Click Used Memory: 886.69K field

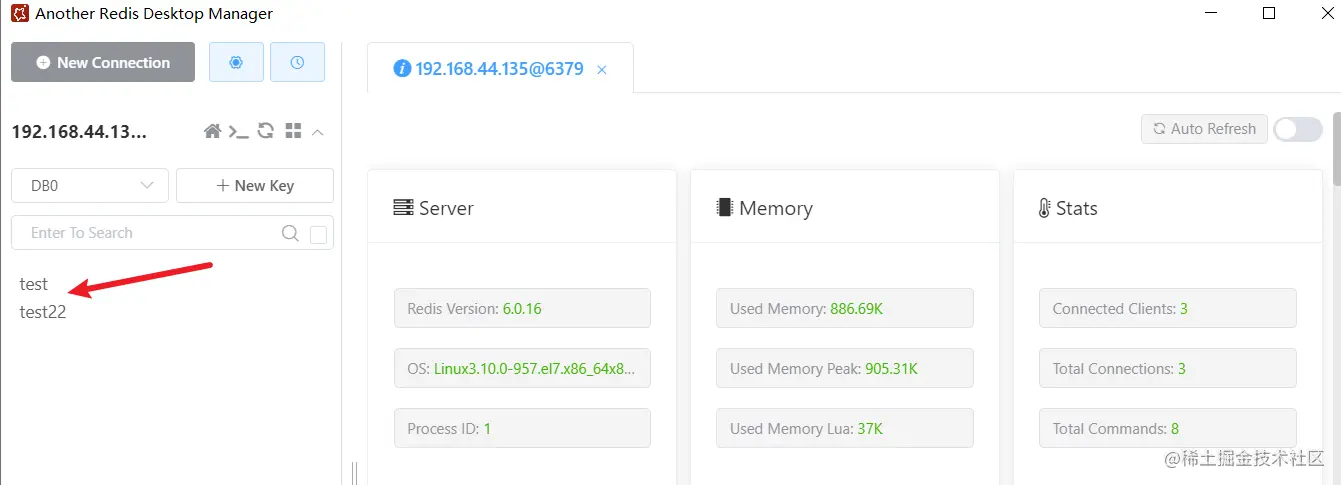click(x=845, y=308)
